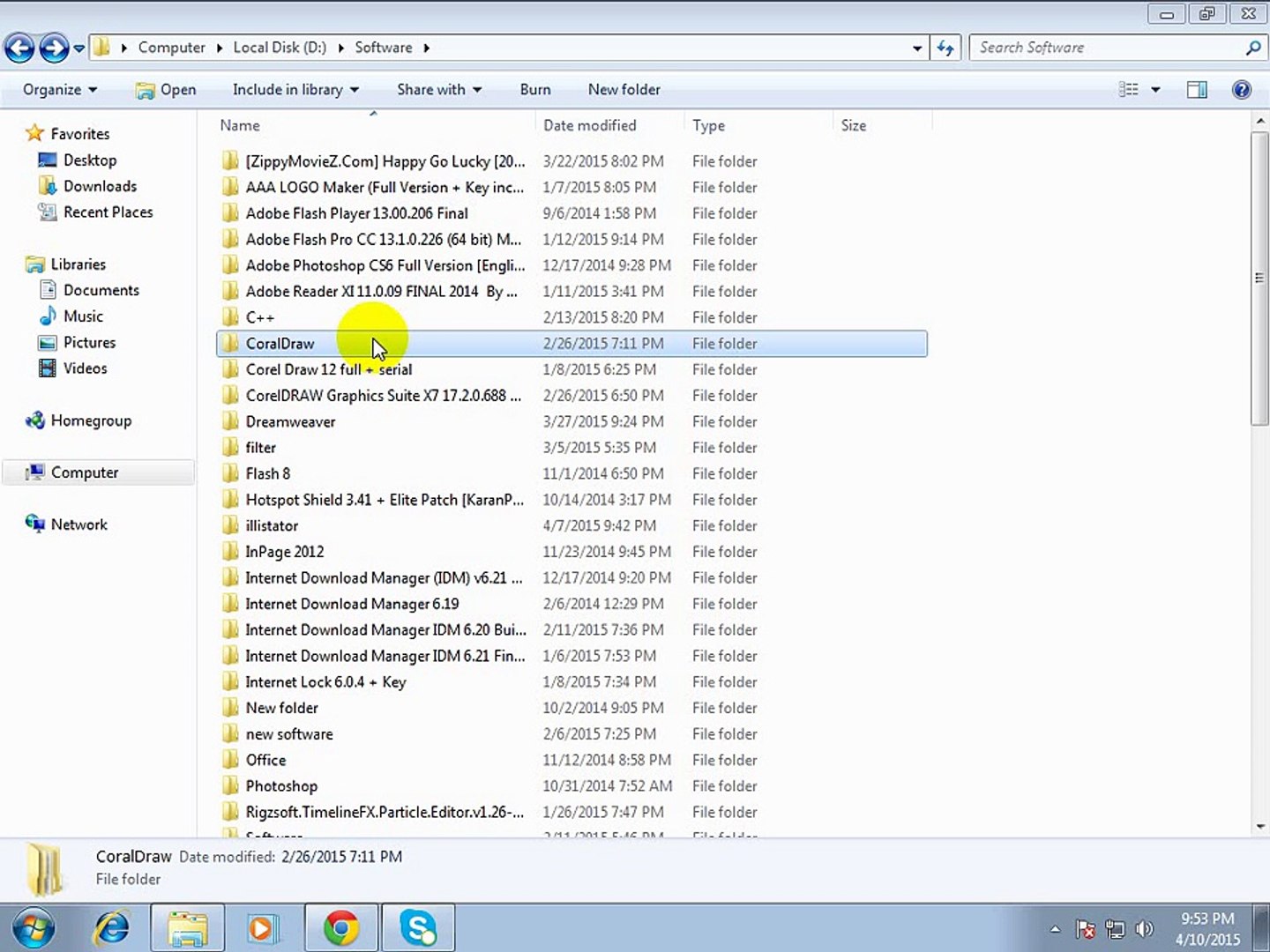Viewport: 1270px width, 952px height.
Task: Toggle the preview pane icon
Action: pos(1197,89)
